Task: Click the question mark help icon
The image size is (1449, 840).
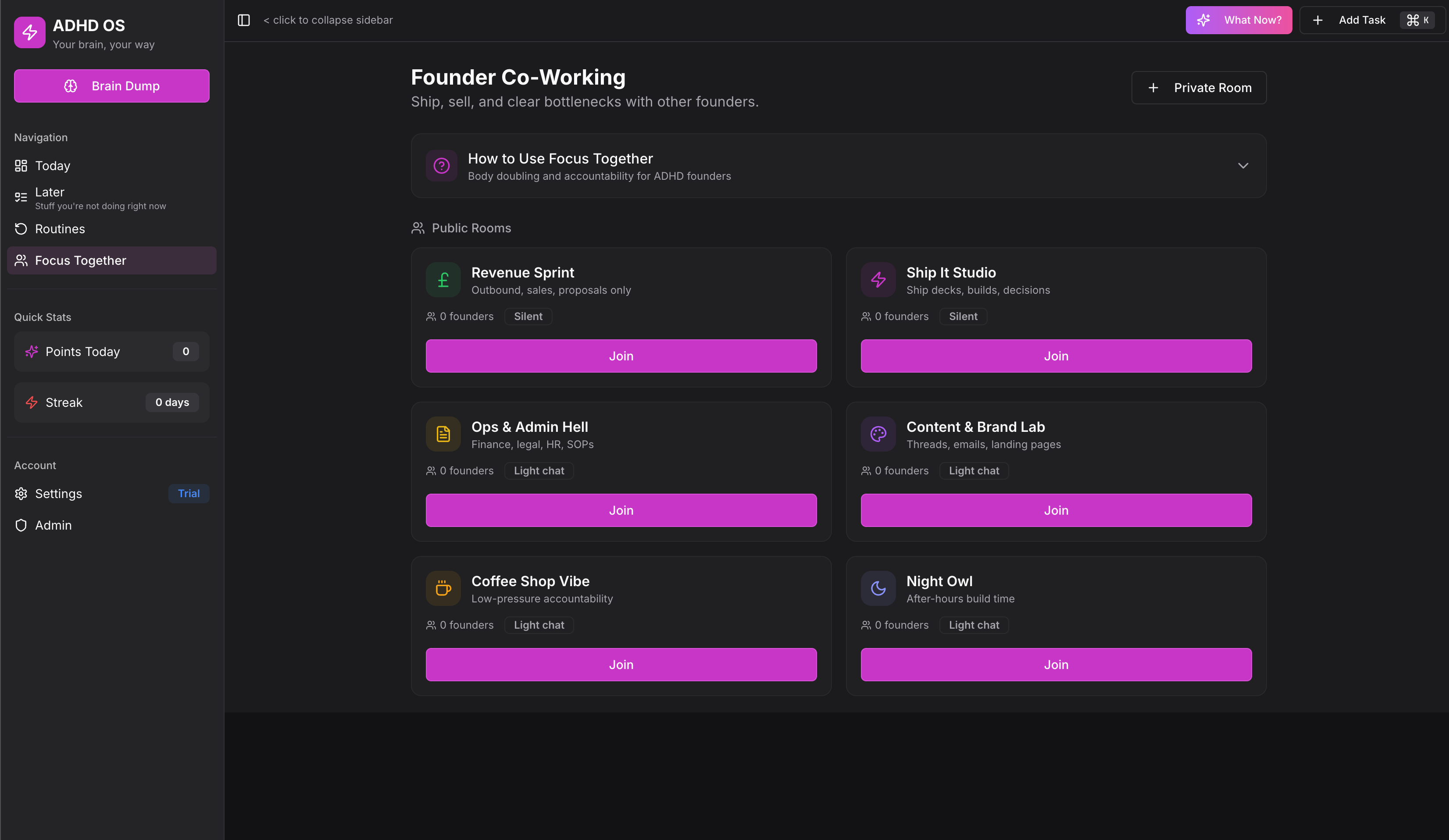Action: pos(441,166)
